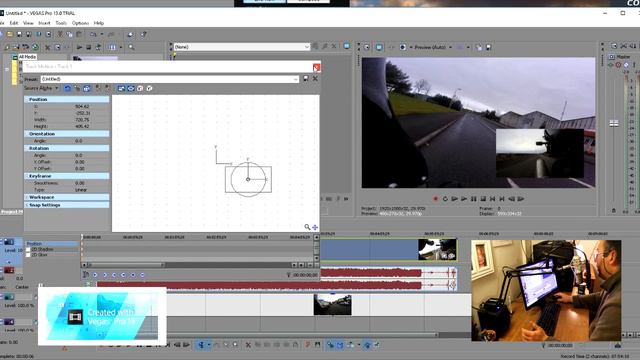Delete the Track Motion preset
640x360 pixels.
(x=315, y=78)
